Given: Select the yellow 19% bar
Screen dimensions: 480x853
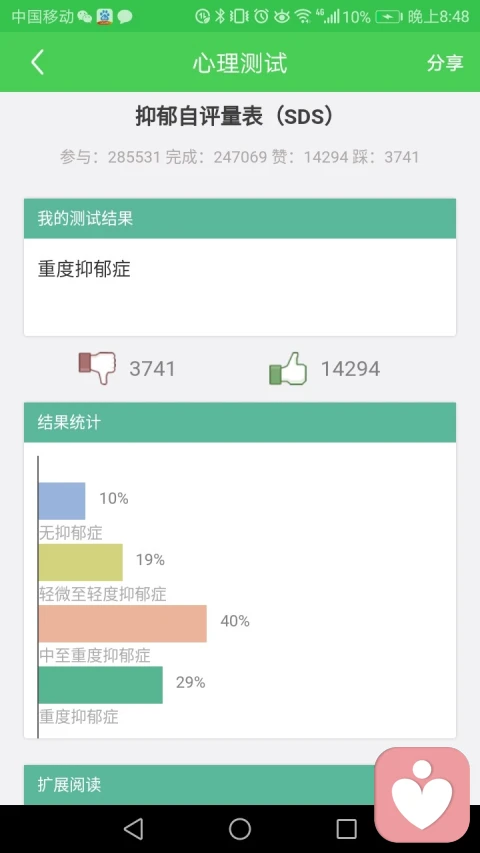Looking at the screenshot, I should [81, 563].
